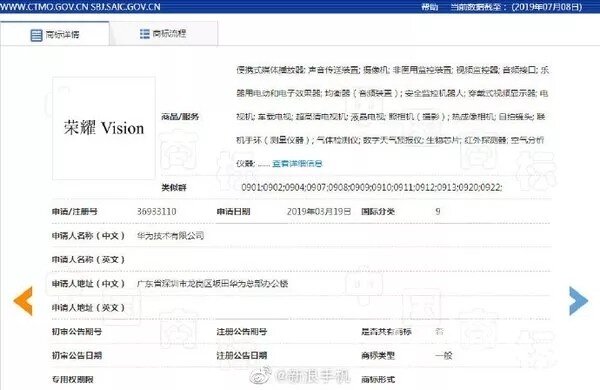Click the 国际分类 value 9

[438, 212]
